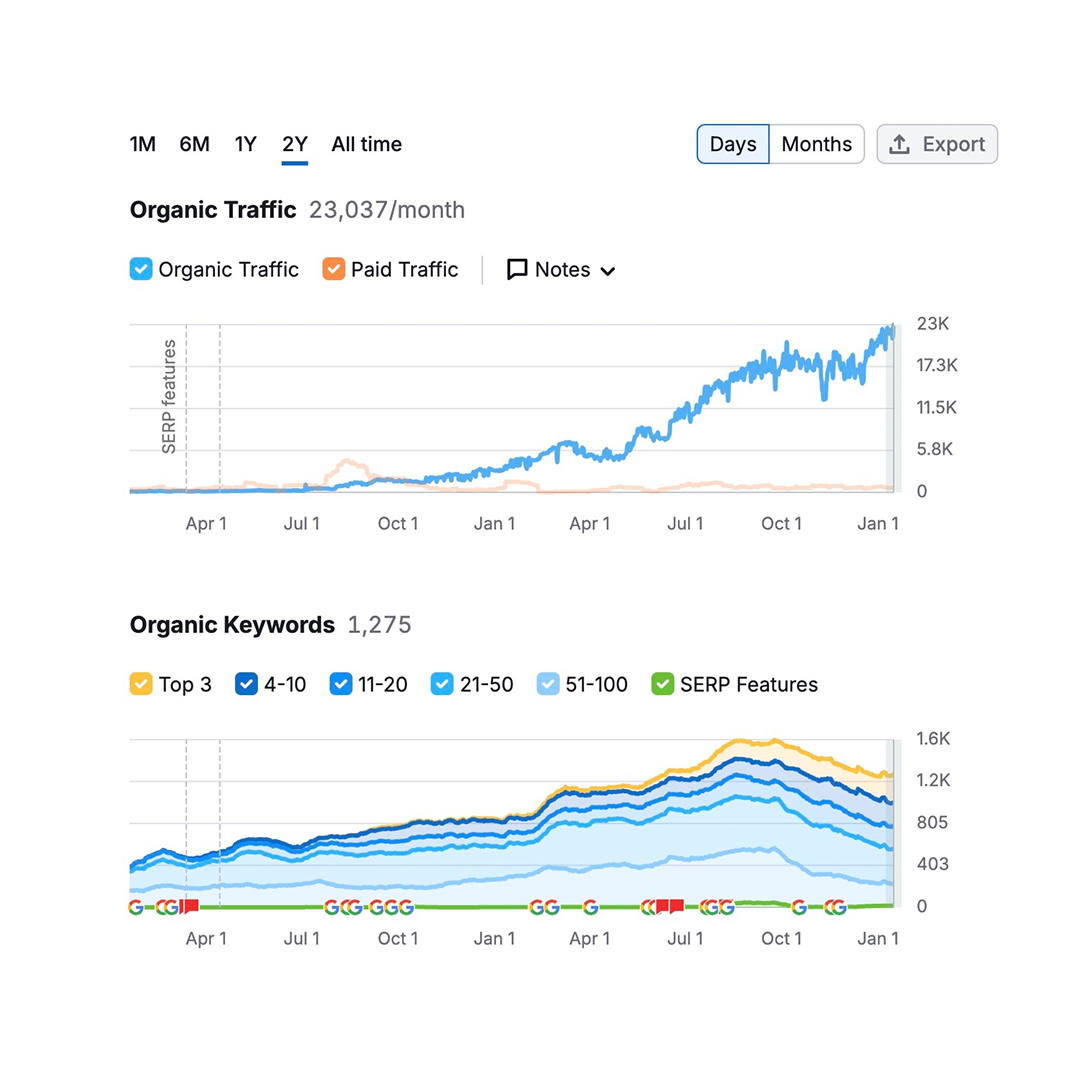This screenshot has width=1080, height=1080.
Task: Switch to the All time range
Action: pos(367,144)
